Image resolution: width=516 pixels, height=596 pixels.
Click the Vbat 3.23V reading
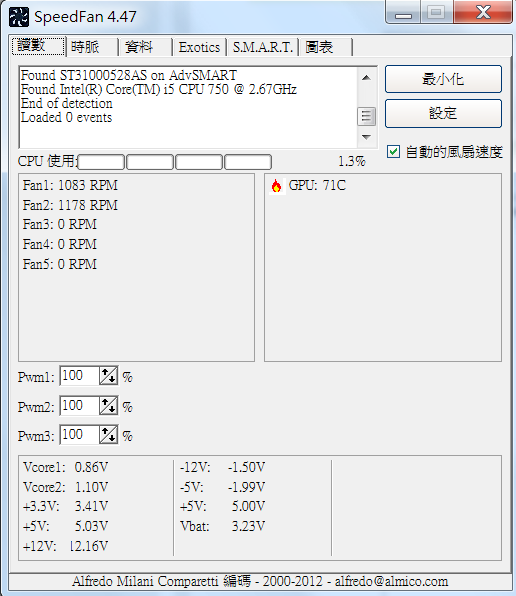point(222,526)
